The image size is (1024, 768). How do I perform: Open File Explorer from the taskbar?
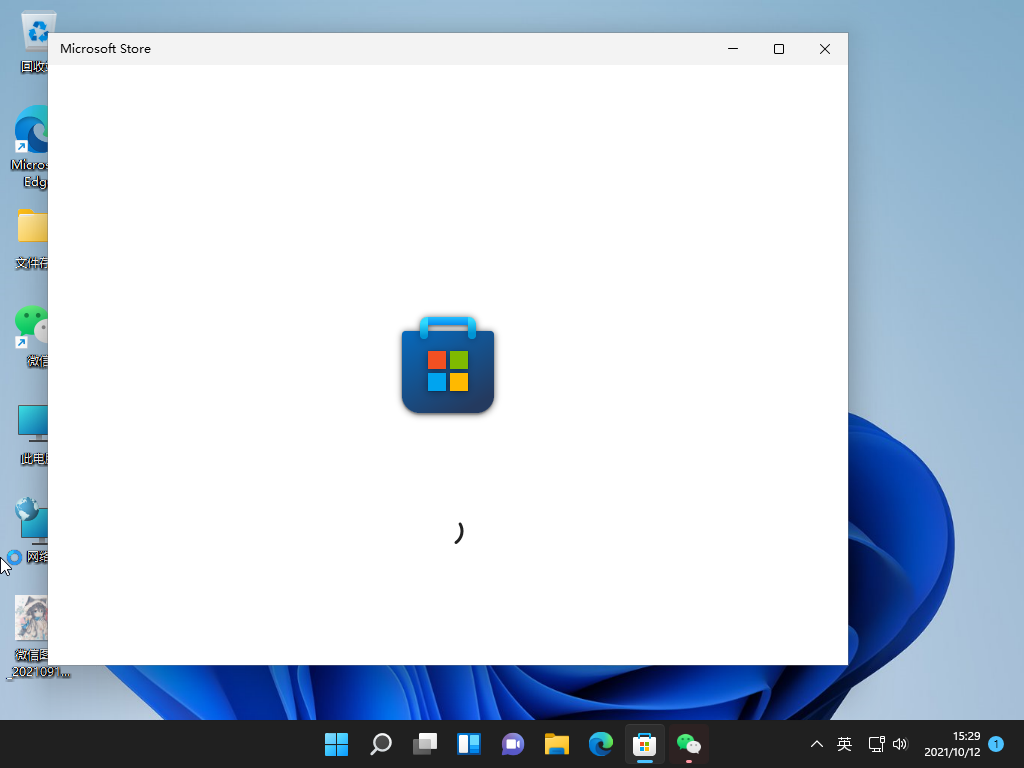[x=557, y=744]
